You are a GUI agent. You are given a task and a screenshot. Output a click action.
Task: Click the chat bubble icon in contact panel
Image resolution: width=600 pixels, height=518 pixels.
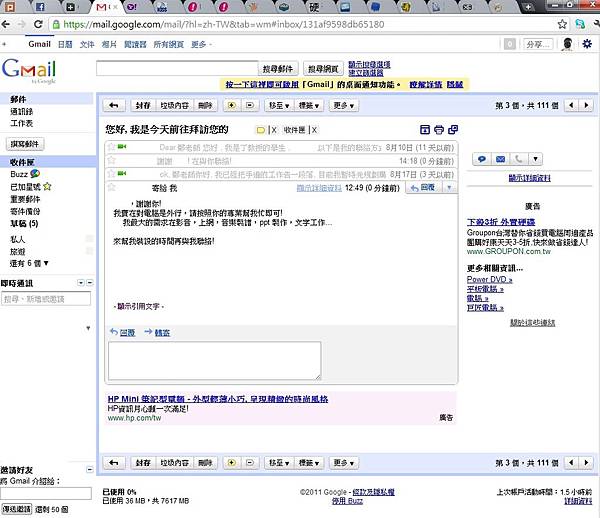(482, 159)
